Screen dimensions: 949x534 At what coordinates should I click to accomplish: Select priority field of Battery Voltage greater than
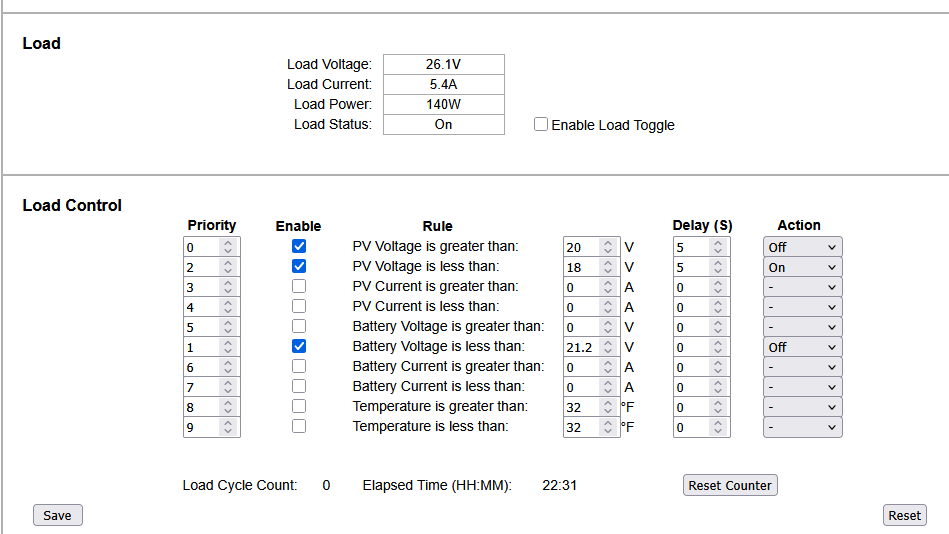click(211, 327)
